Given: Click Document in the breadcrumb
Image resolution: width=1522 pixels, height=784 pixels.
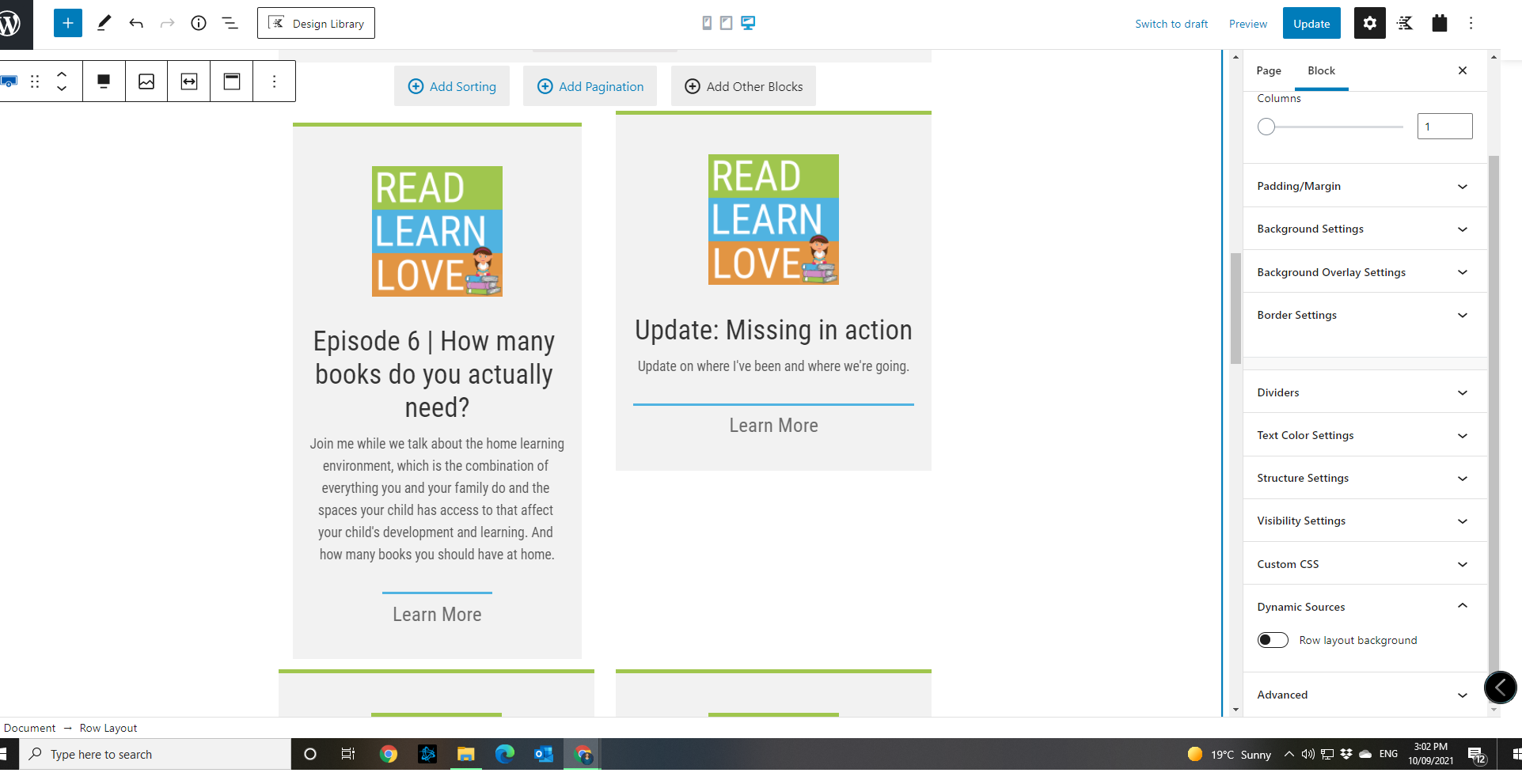Looking at the screenshot, I should tap(30, 728).
